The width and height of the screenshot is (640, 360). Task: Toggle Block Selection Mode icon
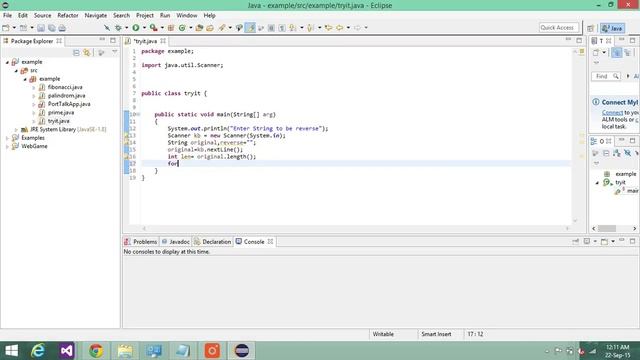(x=271, y=28)
